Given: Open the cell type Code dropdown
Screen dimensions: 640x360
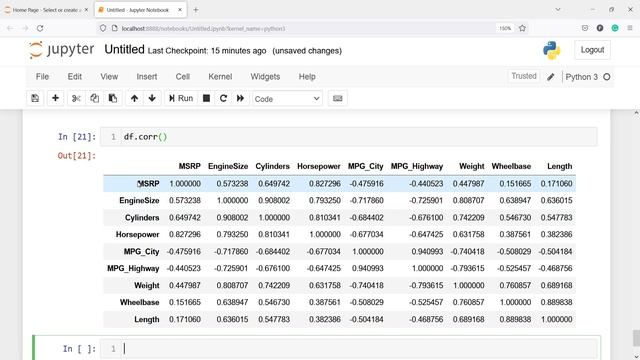Looking at the screenshot, I should pos(287,99).
